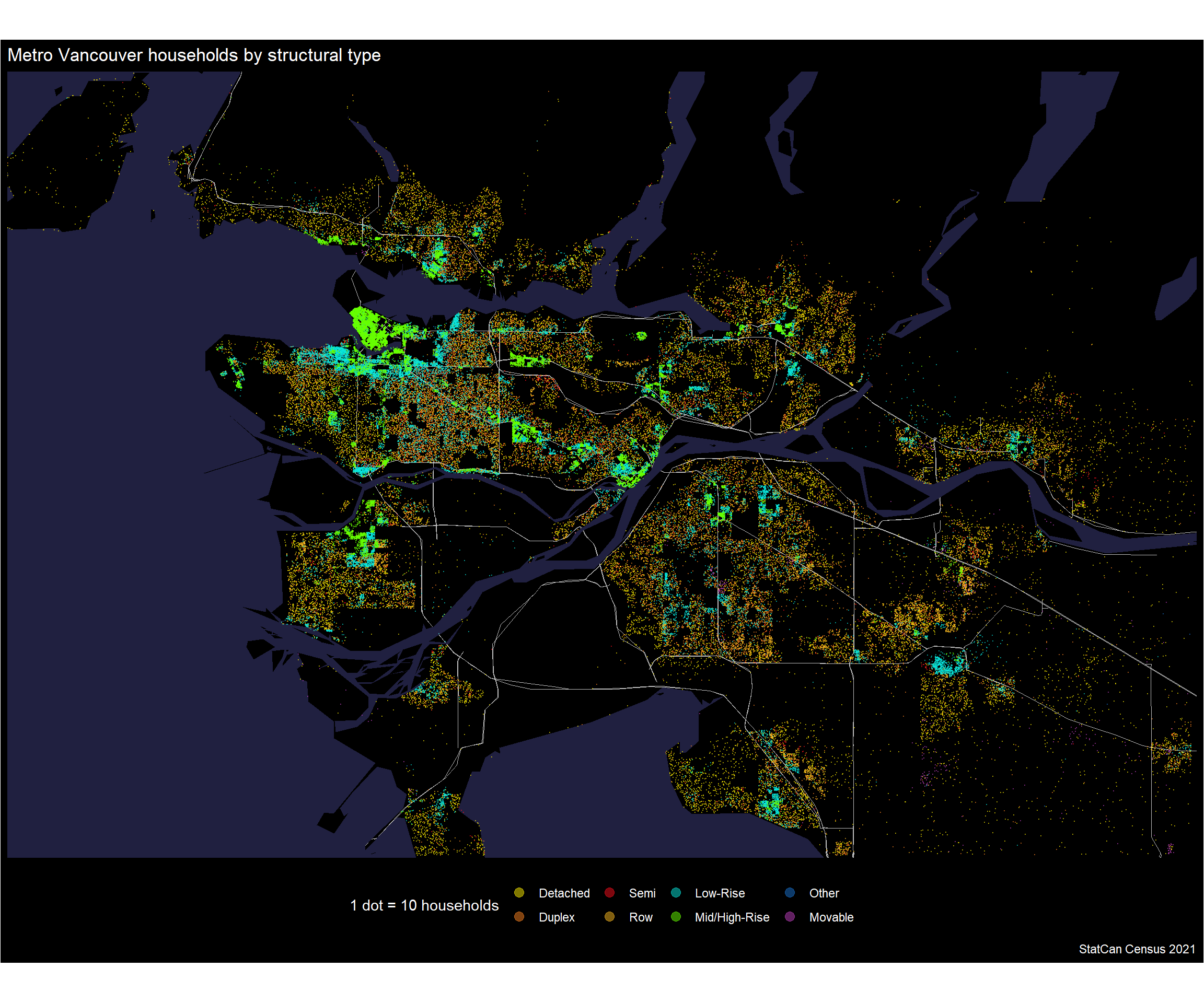
Task: Select the Semi legend label
Action: 642,893
